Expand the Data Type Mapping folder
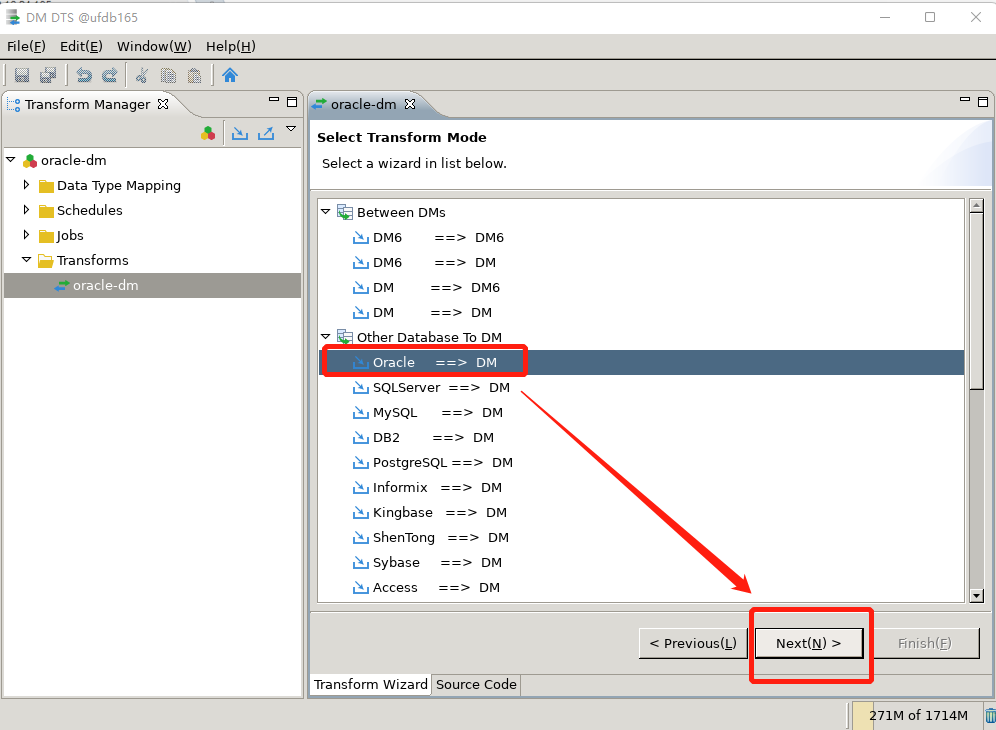This screenshot has width=996, height=730. 26,184
